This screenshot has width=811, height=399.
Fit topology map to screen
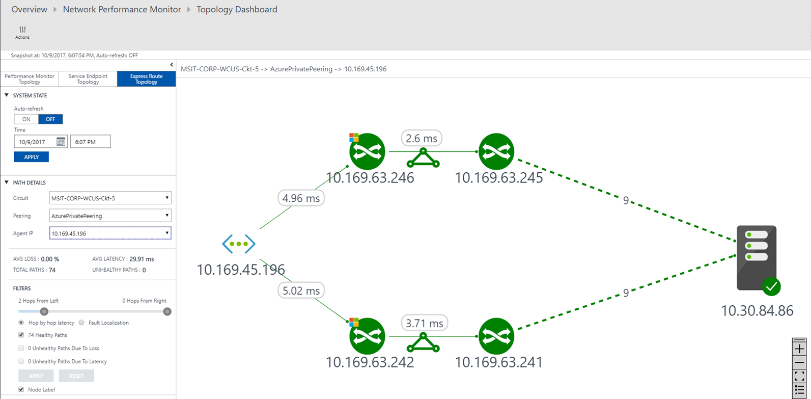tap(799, 376)
